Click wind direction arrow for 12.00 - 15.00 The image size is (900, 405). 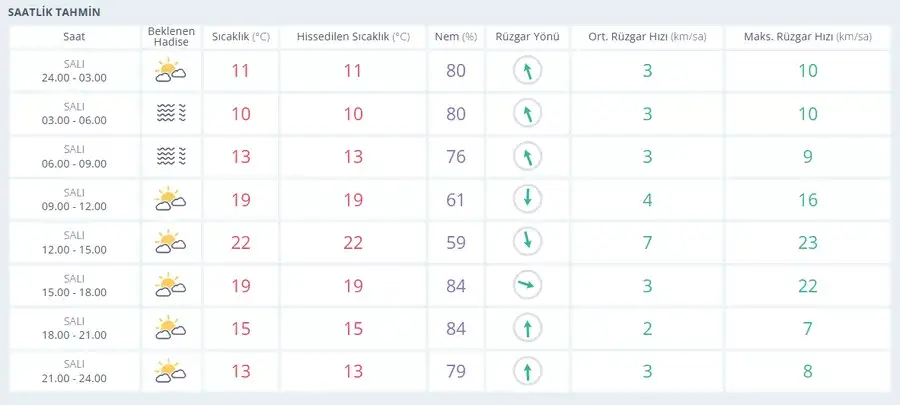(x=527, y=242)
